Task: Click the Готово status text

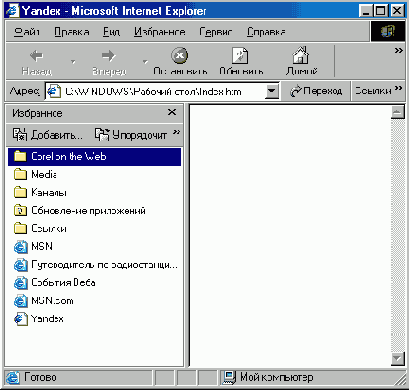Action: 40,377
